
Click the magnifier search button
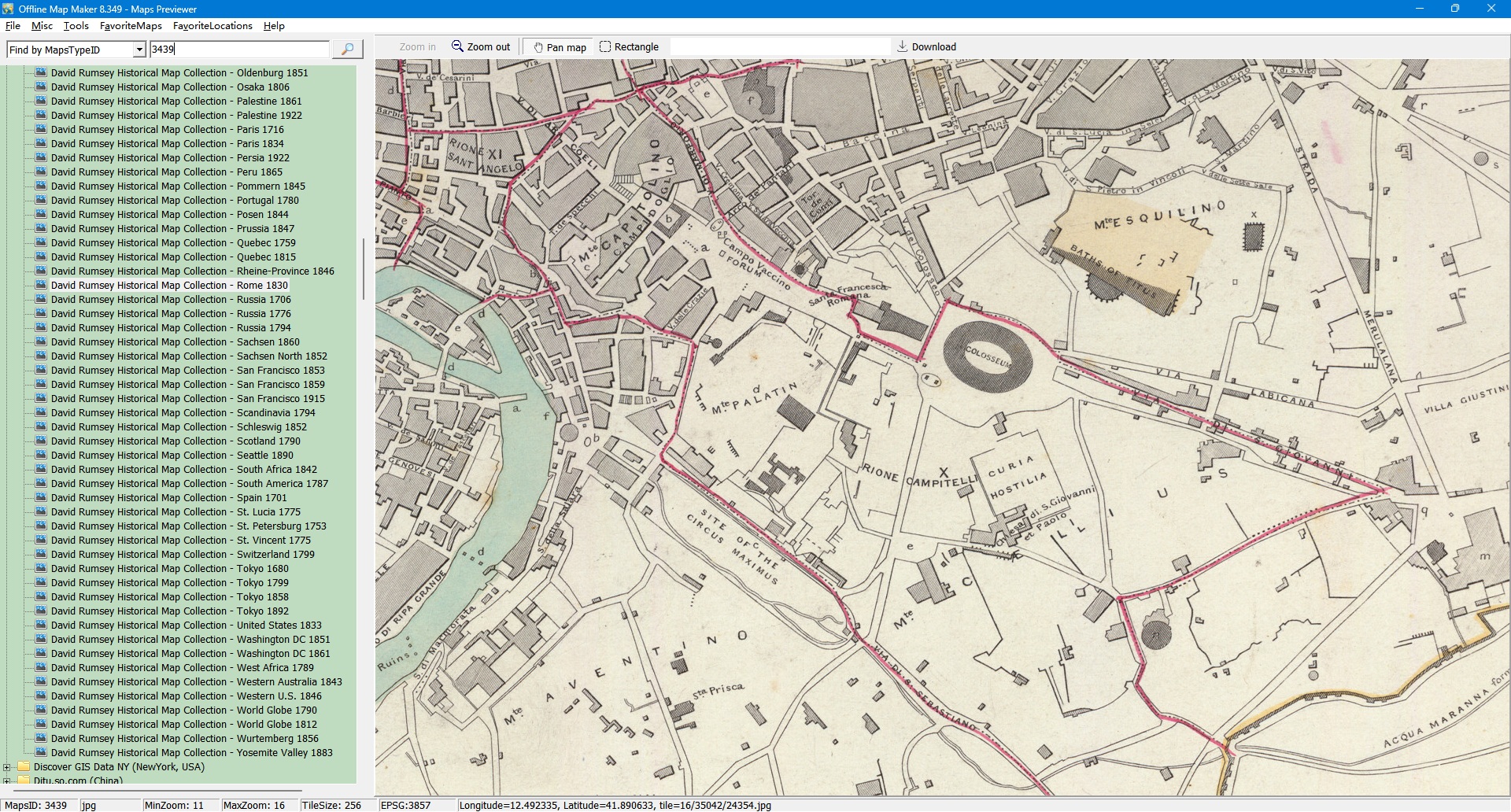(x=347, y=50)
